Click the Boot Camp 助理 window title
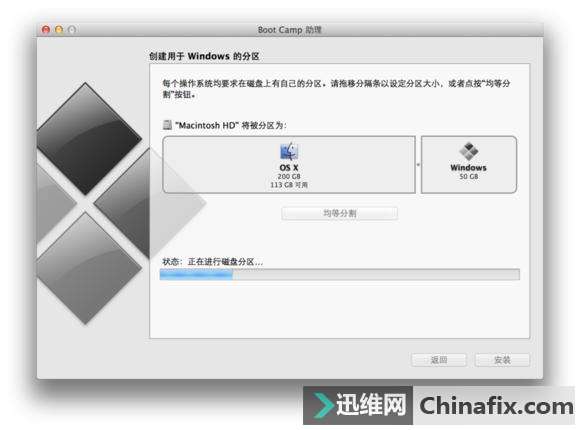 (x=289, y=30)
